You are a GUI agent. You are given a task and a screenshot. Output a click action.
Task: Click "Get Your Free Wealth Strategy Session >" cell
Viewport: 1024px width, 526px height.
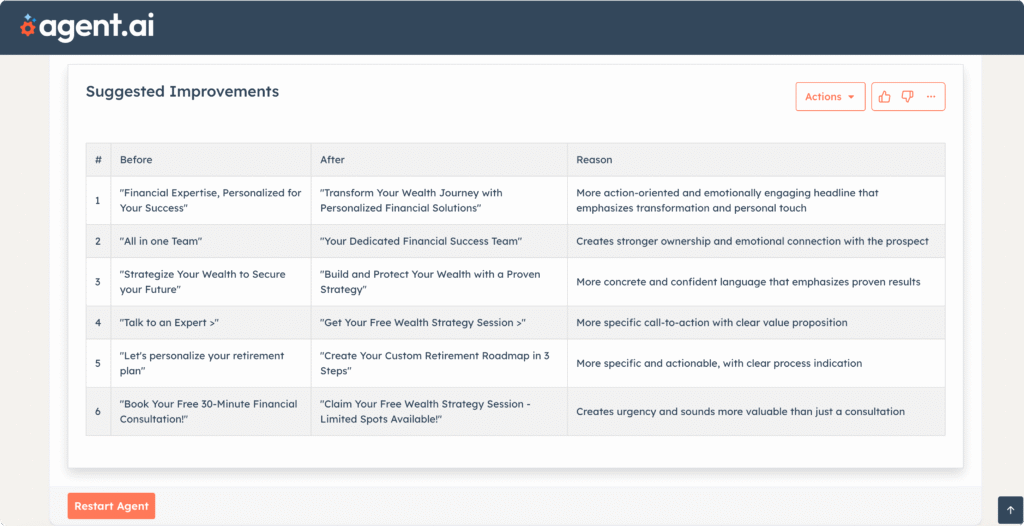coord(439,322)
